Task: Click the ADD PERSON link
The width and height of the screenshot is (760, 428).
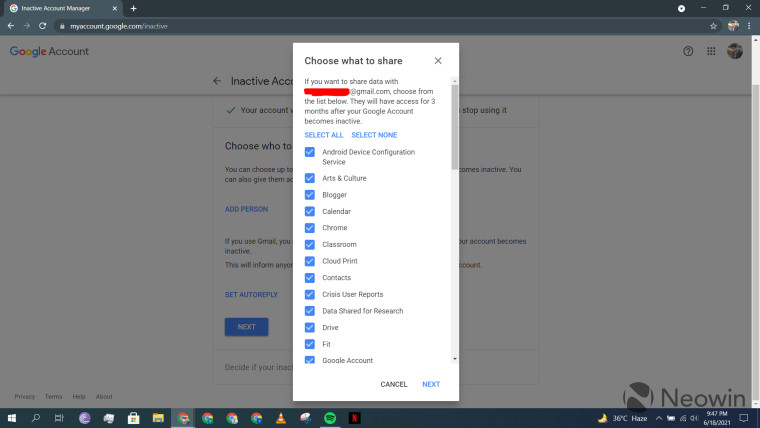Action: [x=246, y=209]
